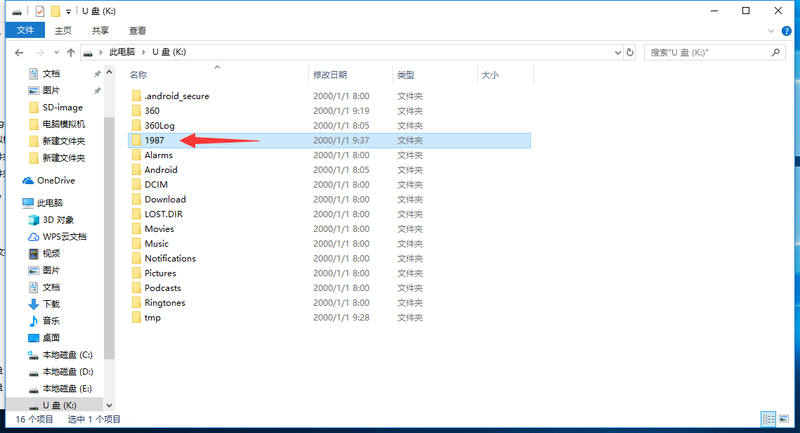Click the up one level arrow
800x433 pixels.
click(x=71, y=53)
